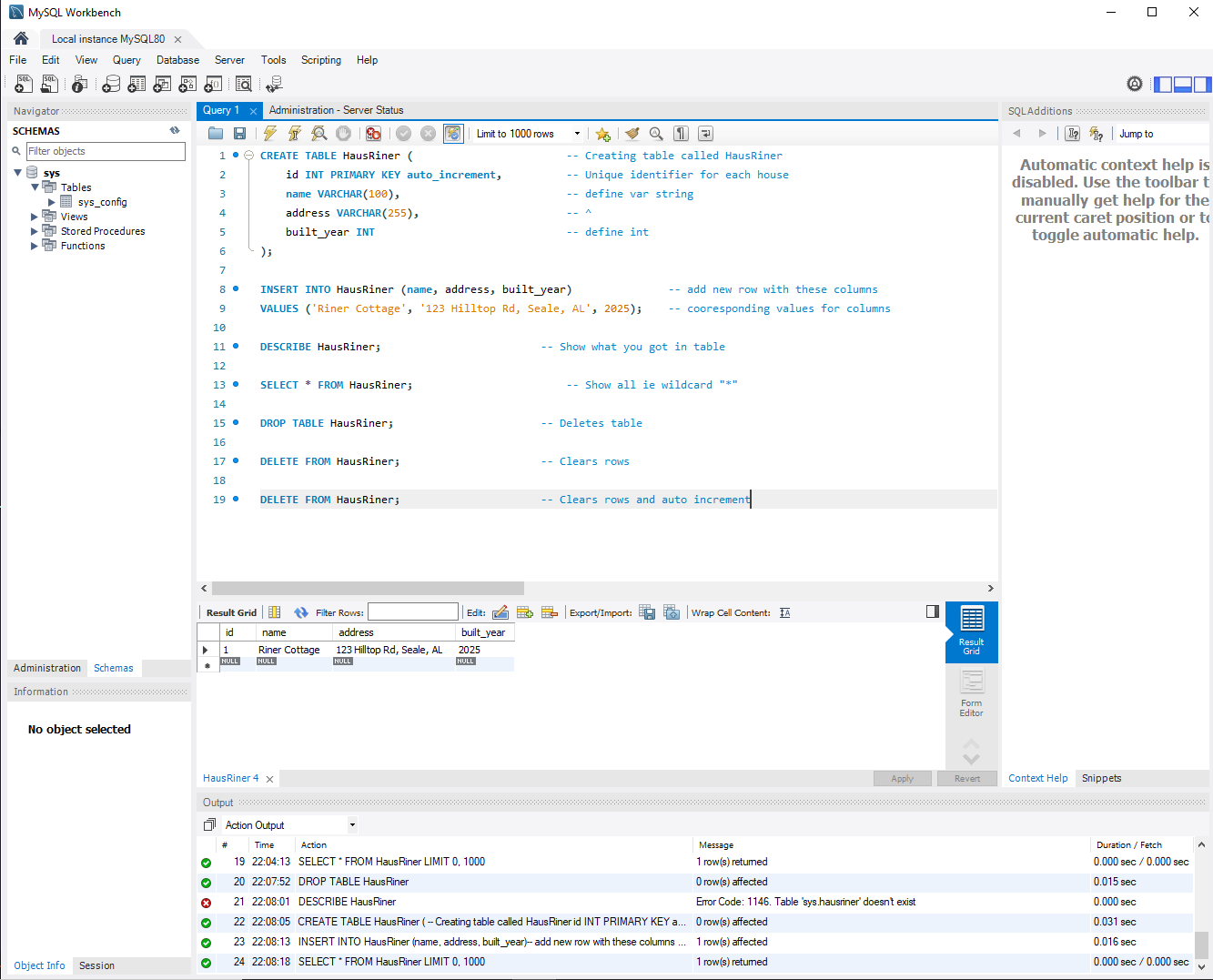Open the schema inspector icon
This screenshot has height=980, width=1213.
pyautogui.click(x=79, y=84)
